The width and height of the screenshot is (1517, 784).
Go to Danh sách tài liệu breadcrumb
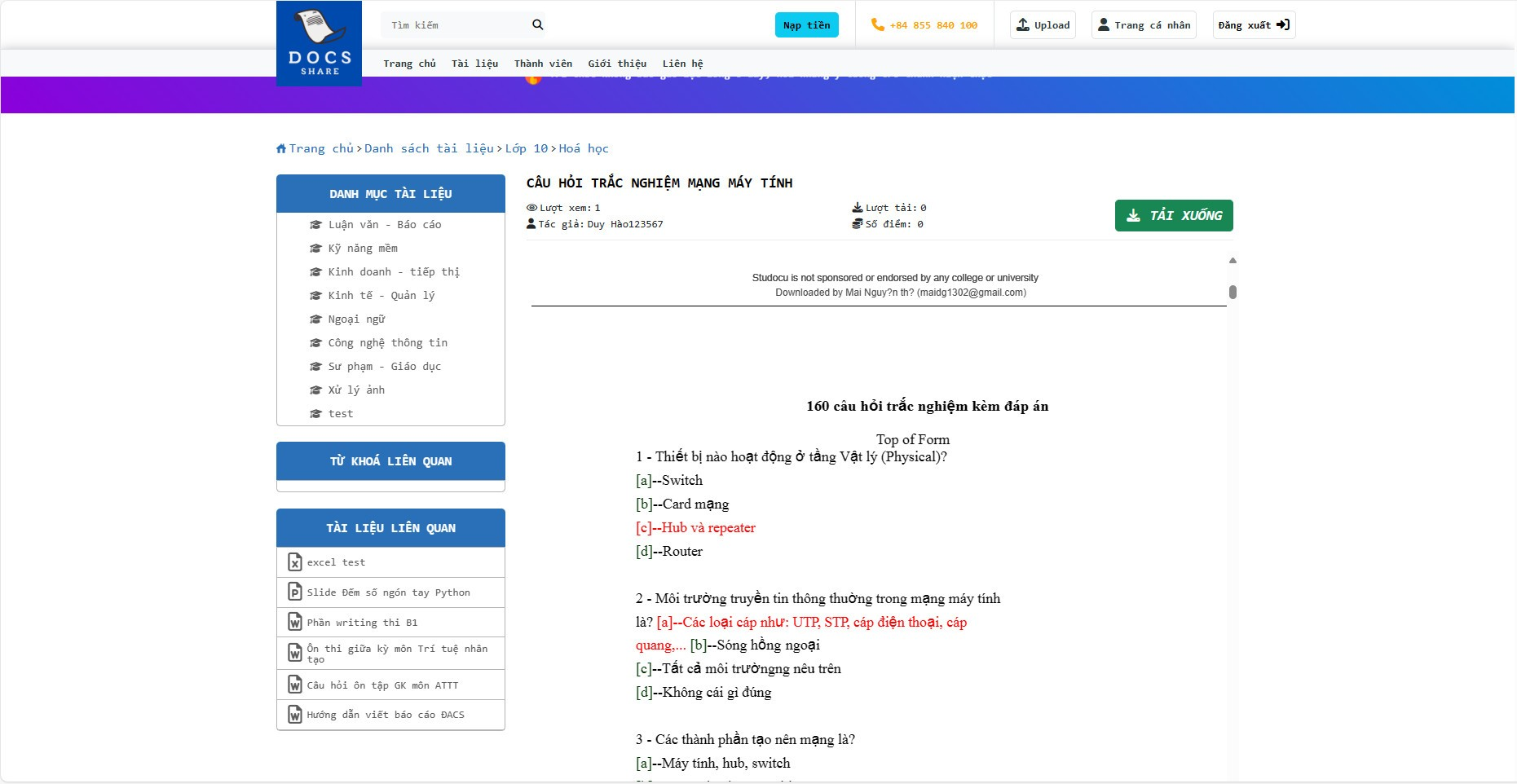(x=429, y=148)
